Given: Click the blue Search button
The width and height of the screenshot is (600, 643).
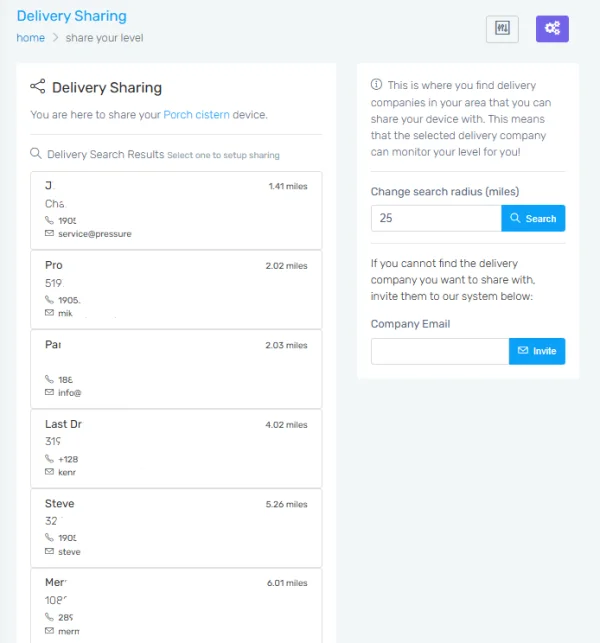Looking at the screenshot, I should click(x=533, y=218).
